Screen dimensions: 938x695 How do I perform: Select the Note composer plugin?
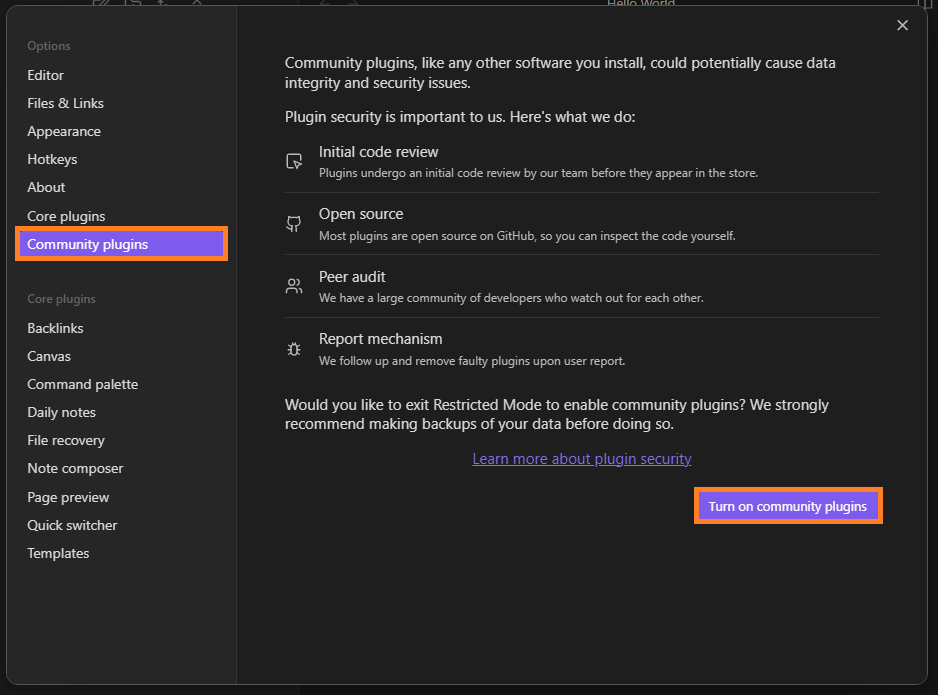point(75,468)
